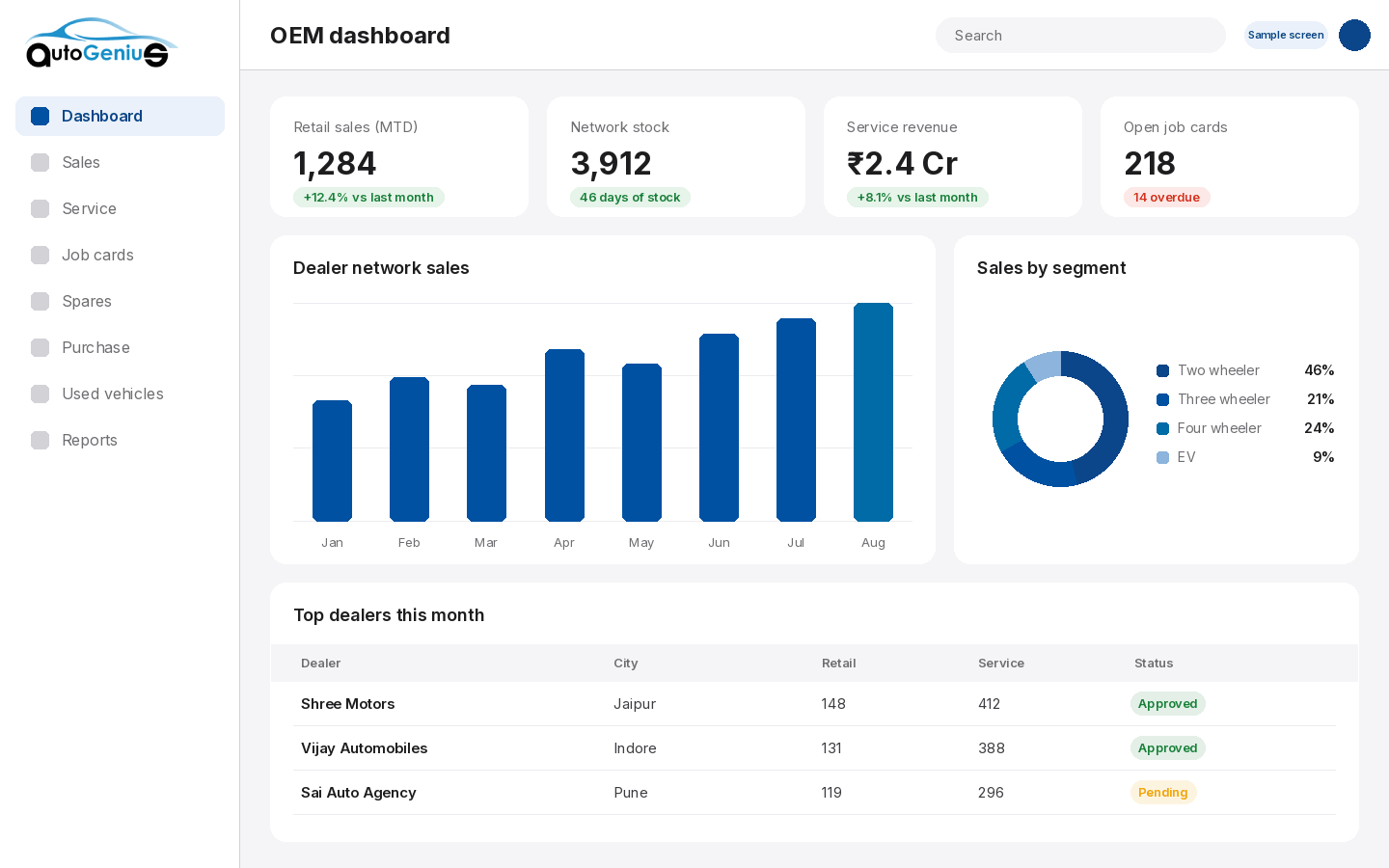Click the Aug bar in sales chart
The image size is (1389, 868).
click(873, 413)
